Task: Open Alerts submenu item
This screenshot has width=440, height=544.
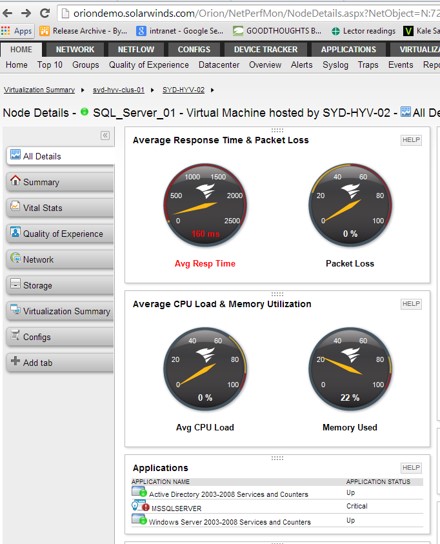Action: coord(302,65)
